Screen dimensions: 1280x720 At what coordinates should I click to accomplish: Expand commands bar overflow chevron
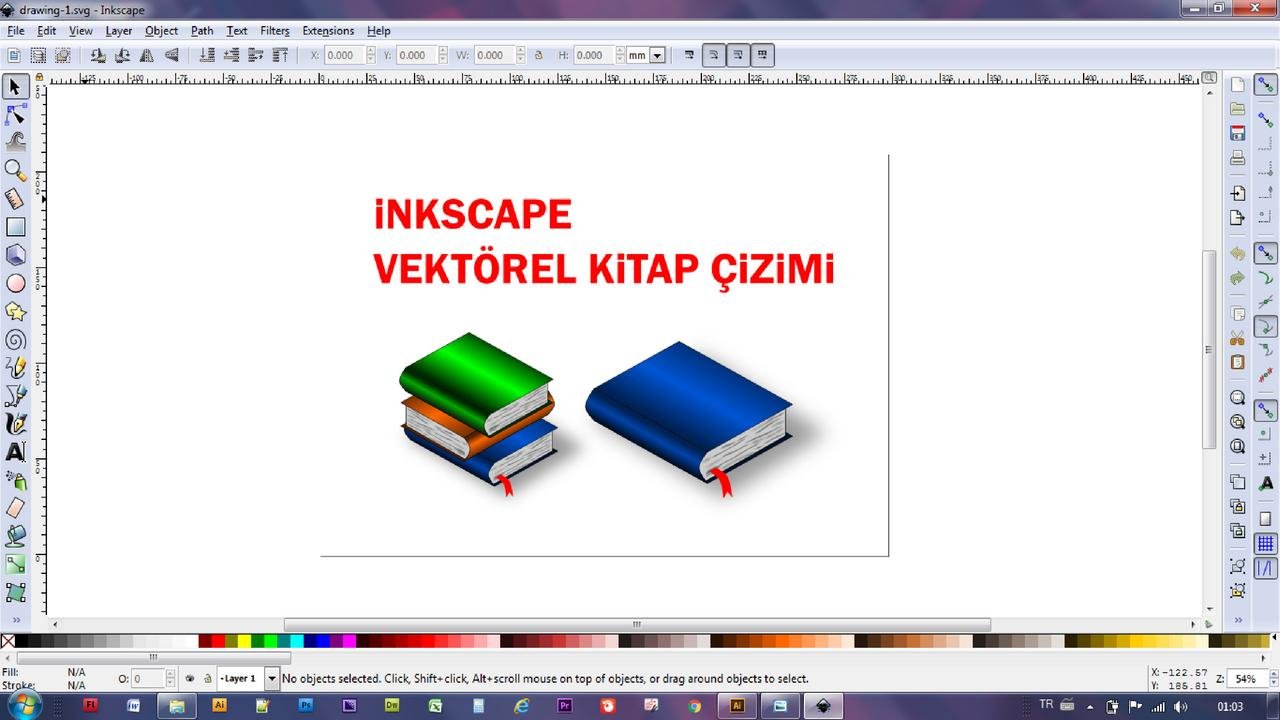1238,620
